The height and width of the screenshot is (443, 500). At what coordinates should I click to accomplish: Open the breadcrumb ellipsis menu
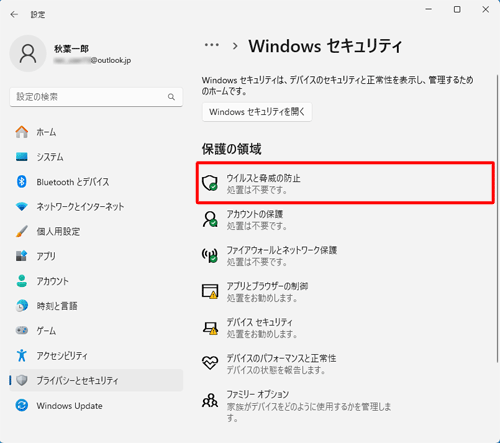point(212,45)
